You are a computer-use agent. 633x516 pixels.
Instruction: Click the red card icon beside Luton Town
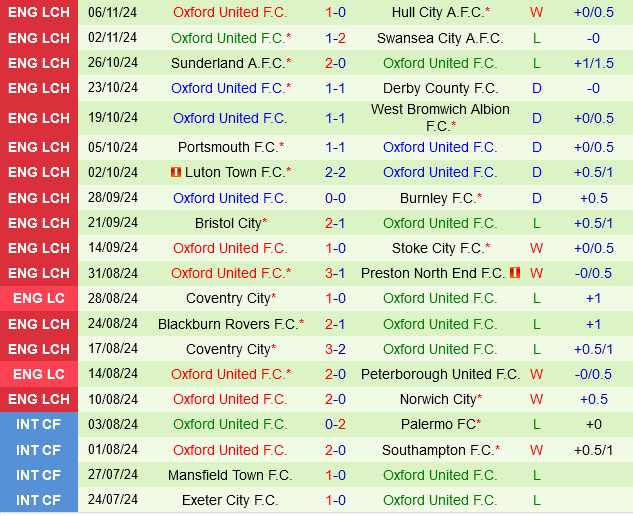(176, 173)
